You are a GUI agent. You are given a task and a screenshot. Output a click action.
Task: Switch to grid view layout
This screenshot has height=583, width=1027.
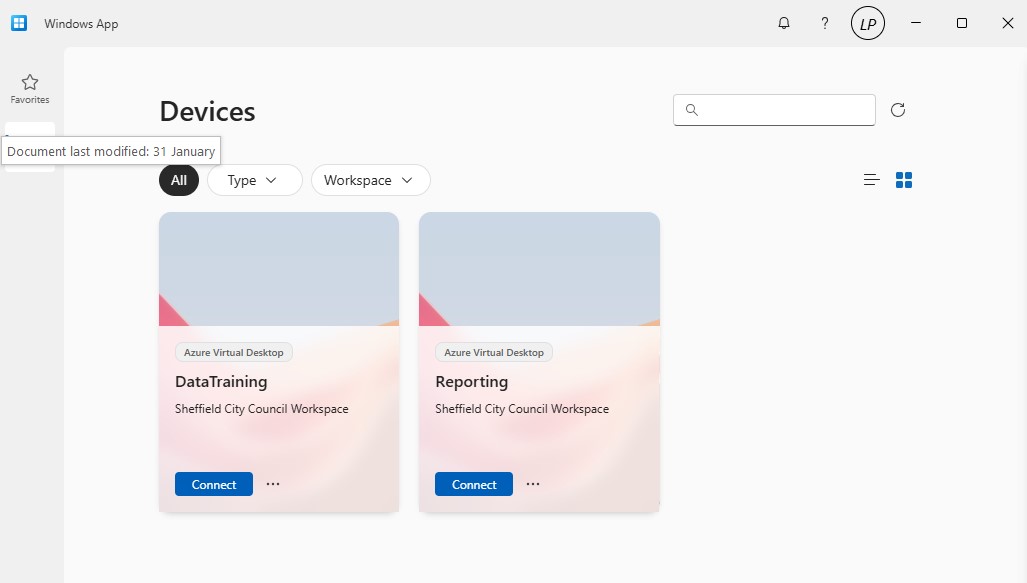(x=904, y=179)
